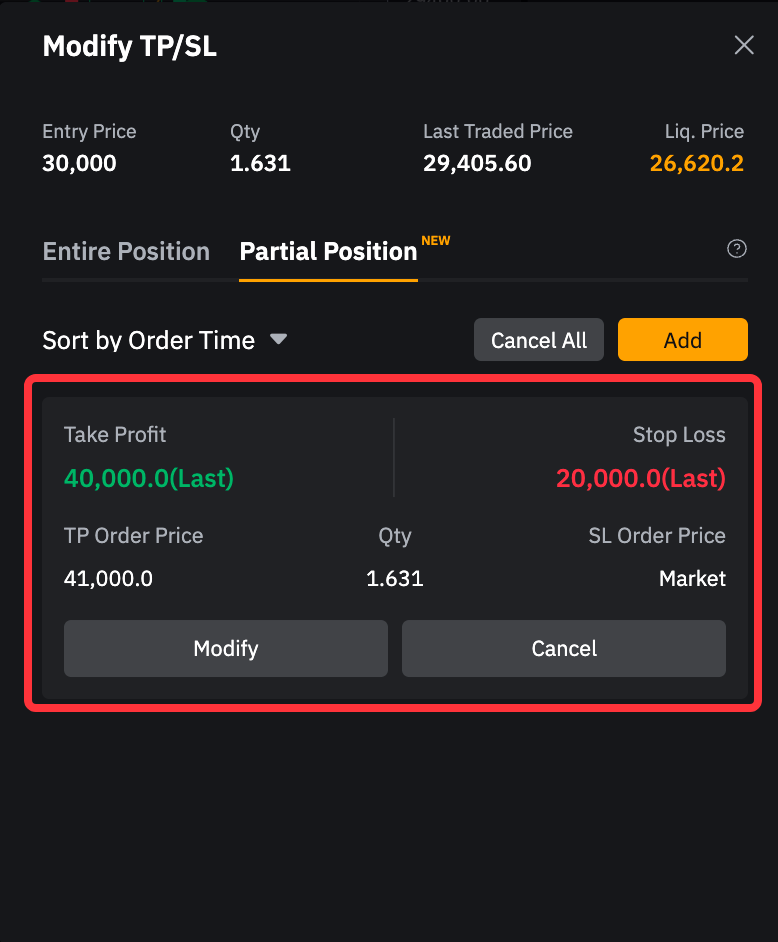Switch to the Entire Position tab

point(126,251)
